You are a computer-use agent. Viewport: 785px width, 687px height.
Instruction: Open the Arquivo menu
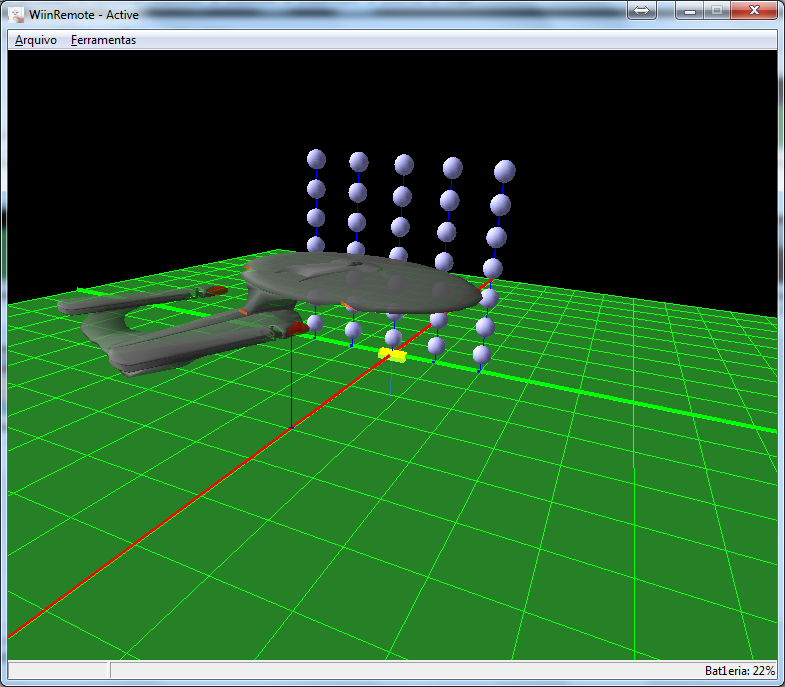tap(36, 40)
